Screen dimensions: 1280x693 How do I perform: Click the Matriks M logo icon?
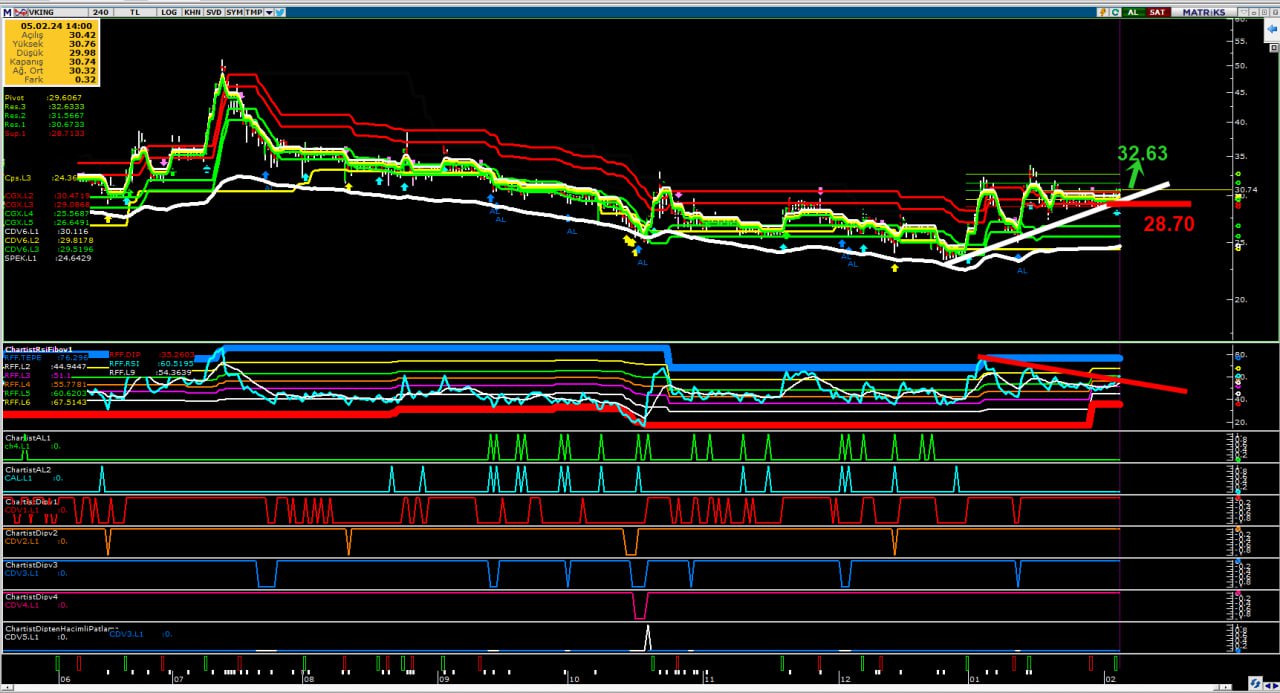click(x=7, y=12)
